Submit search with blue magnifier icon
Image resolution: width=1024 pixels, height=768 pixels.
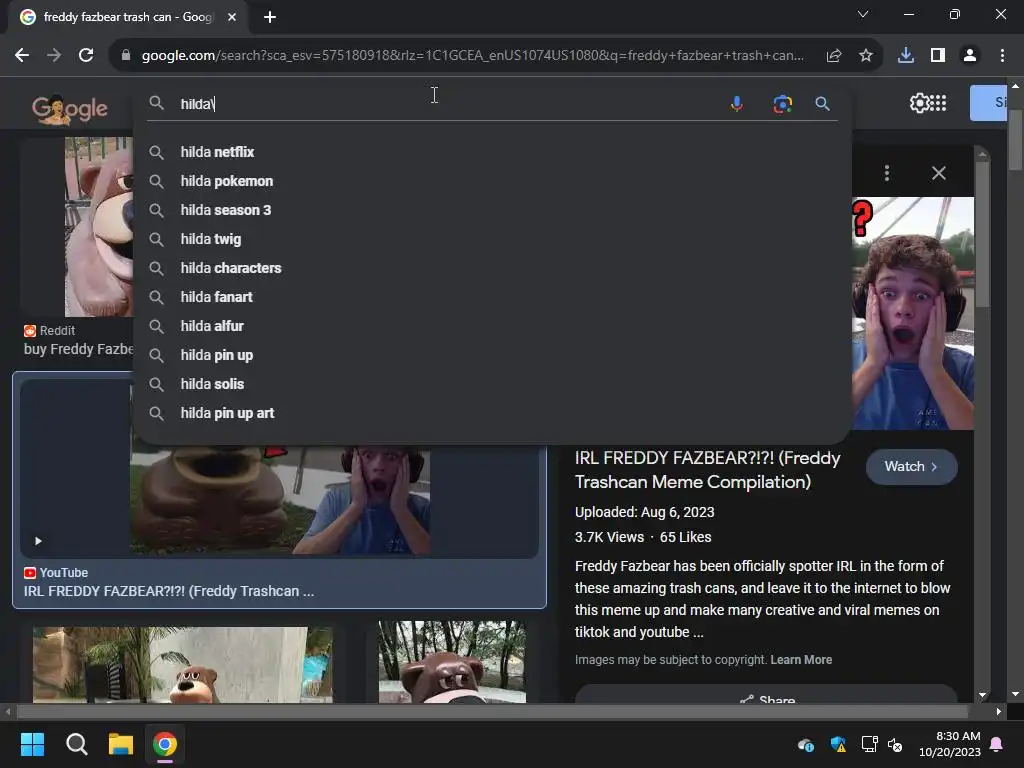tap(822, 104)
